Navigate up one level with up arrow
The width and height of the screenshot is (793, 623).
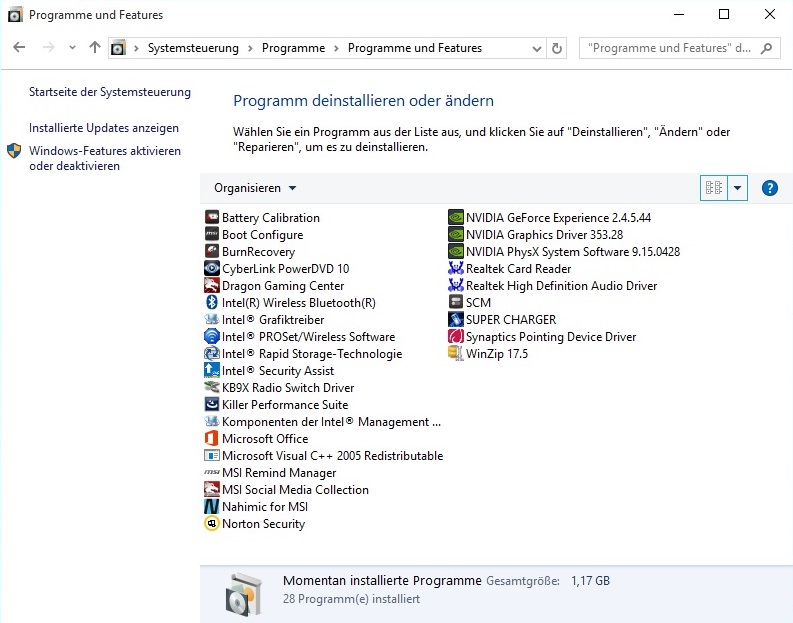[95, 48]
